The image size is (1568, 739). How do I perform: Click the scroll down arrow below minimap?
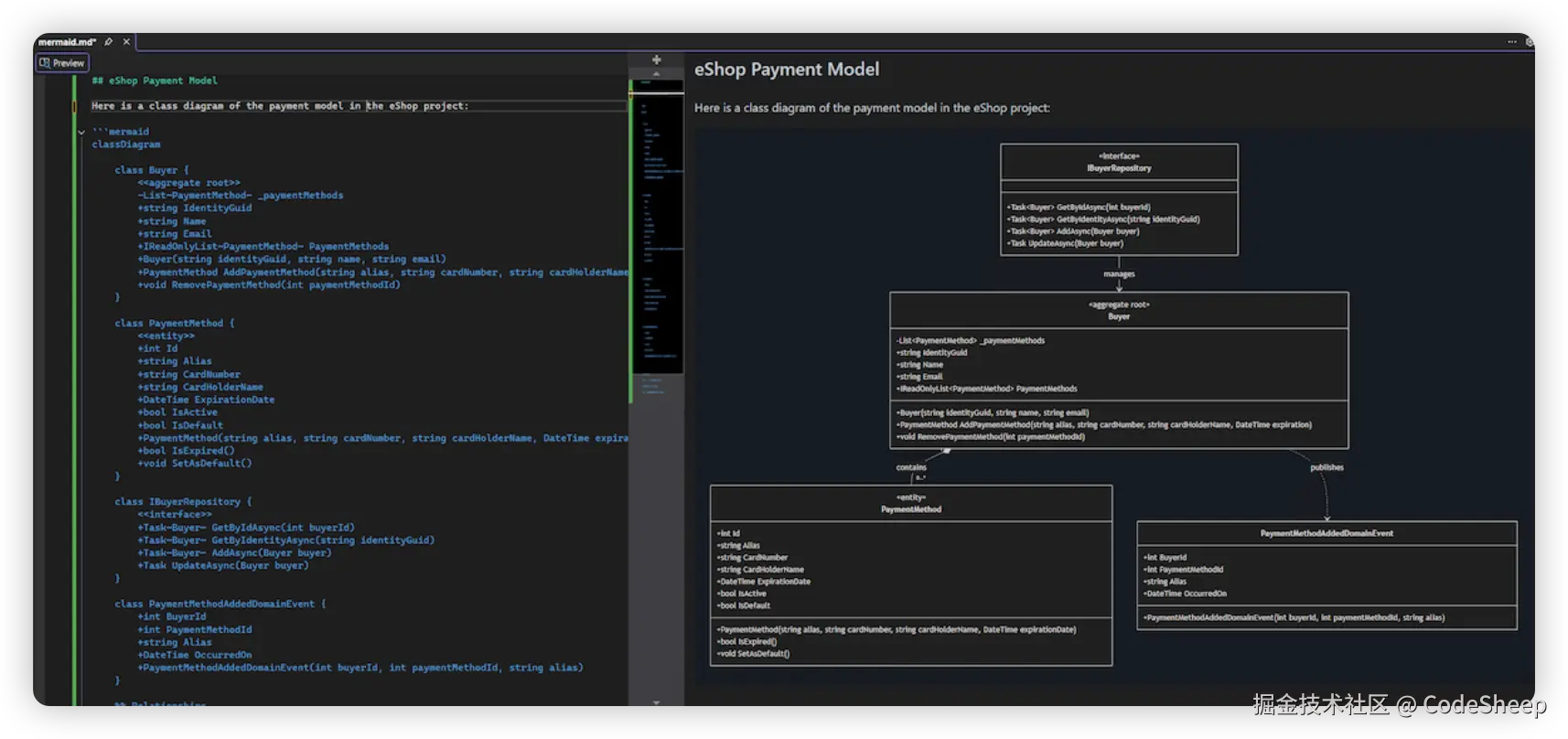(x=656, y=702)
